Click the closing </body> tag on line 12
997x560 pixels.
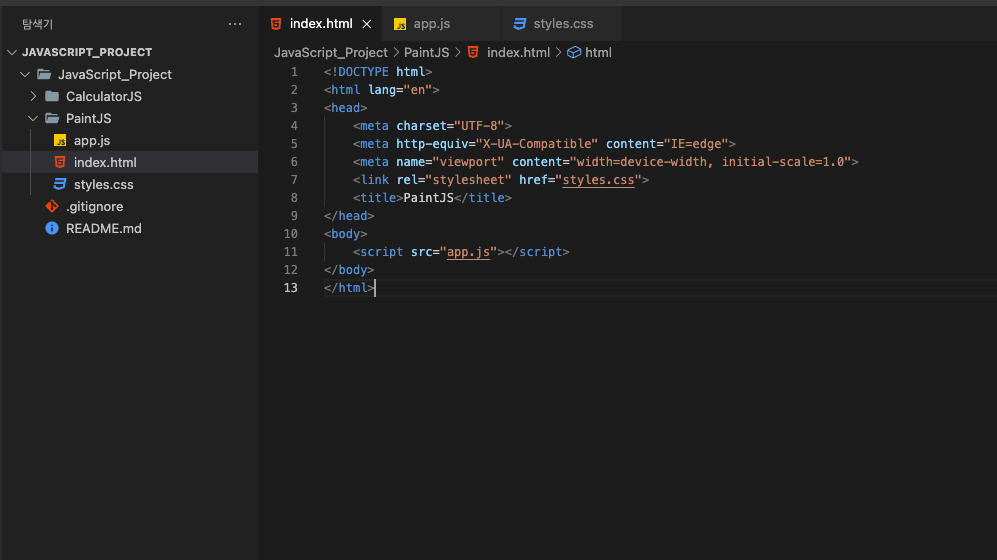point(349,270)
